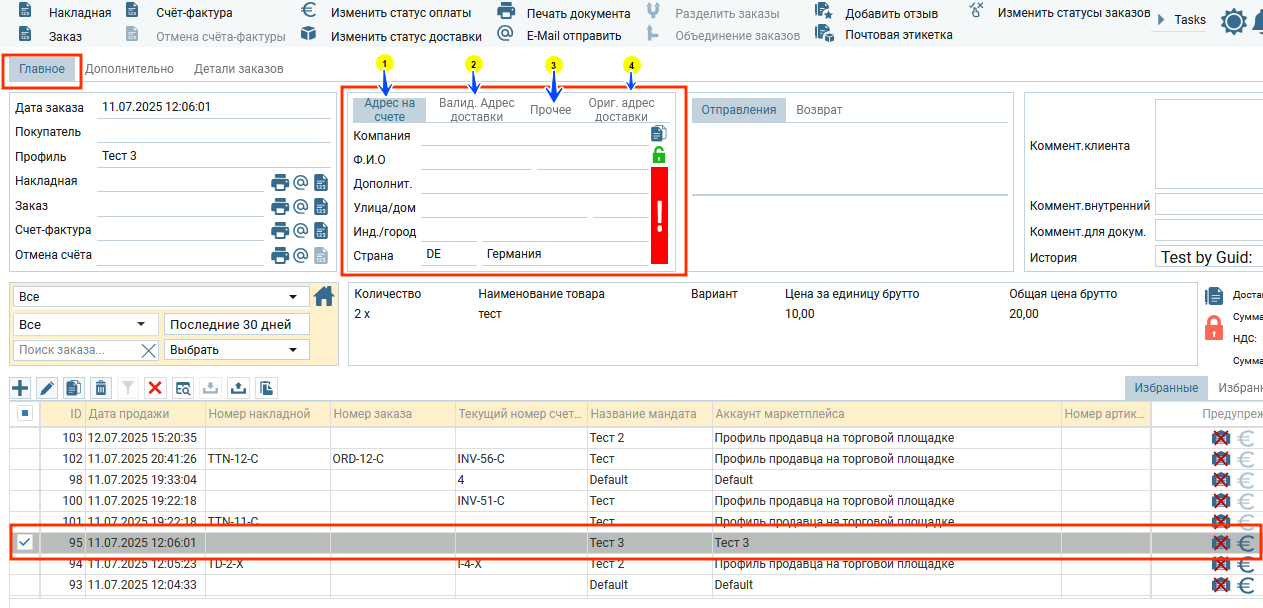Screen dimensions: 1263x608
Task: Expand the 'Выбрать' dropdown
Action: [x=236, y=350]
